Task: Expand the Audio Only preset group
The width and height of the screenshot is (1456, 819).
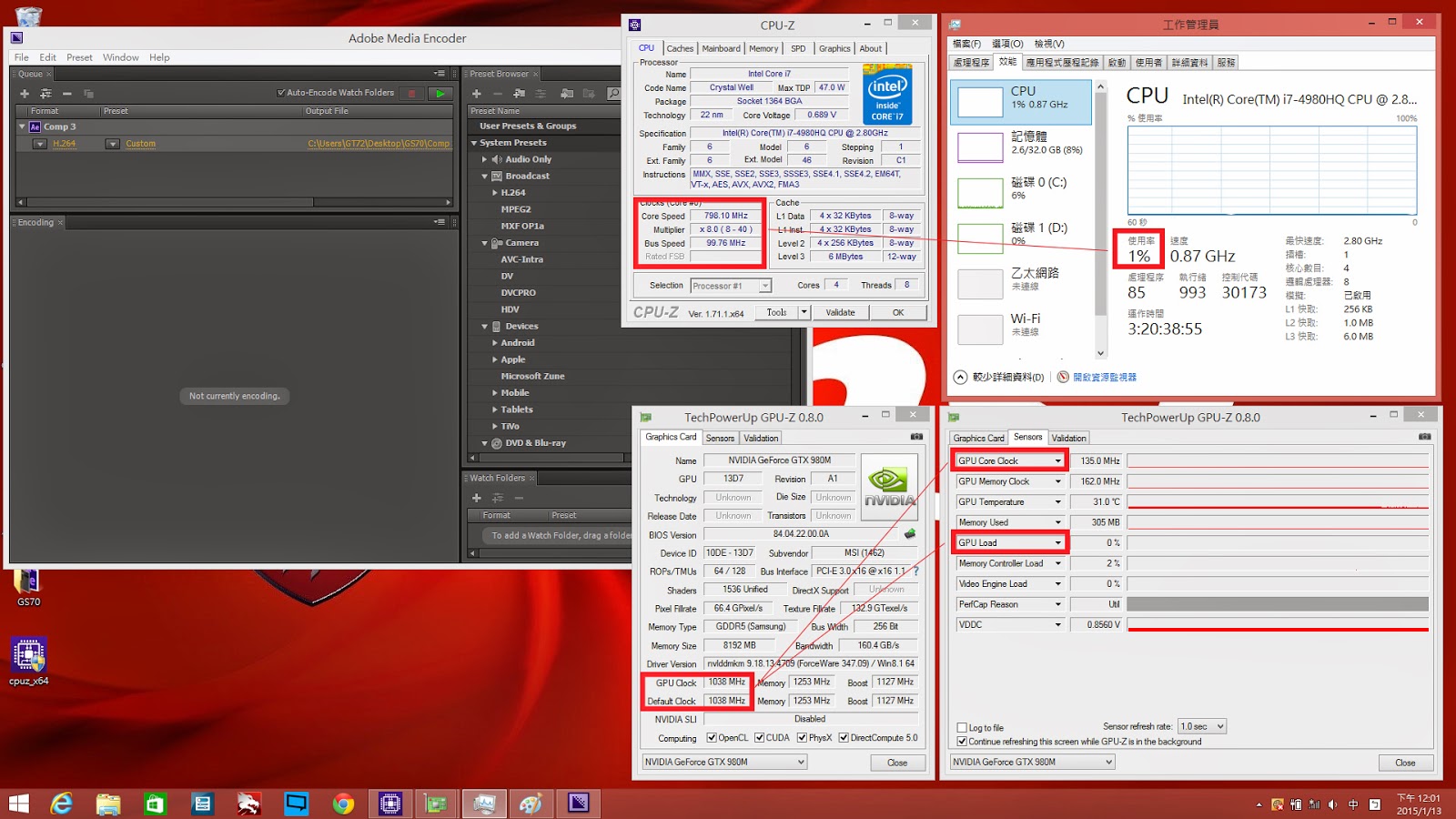Action: (x=485, y=159)
